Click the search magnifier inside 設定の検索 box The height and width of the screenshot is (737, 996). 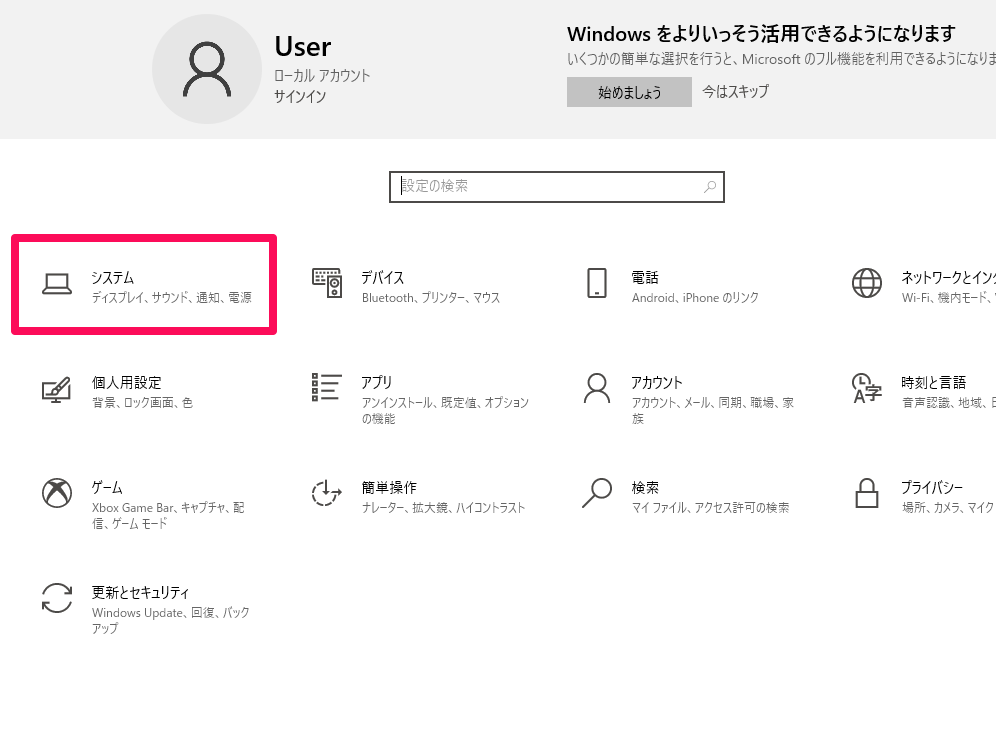pyautogui.click(x=710, y=187)
